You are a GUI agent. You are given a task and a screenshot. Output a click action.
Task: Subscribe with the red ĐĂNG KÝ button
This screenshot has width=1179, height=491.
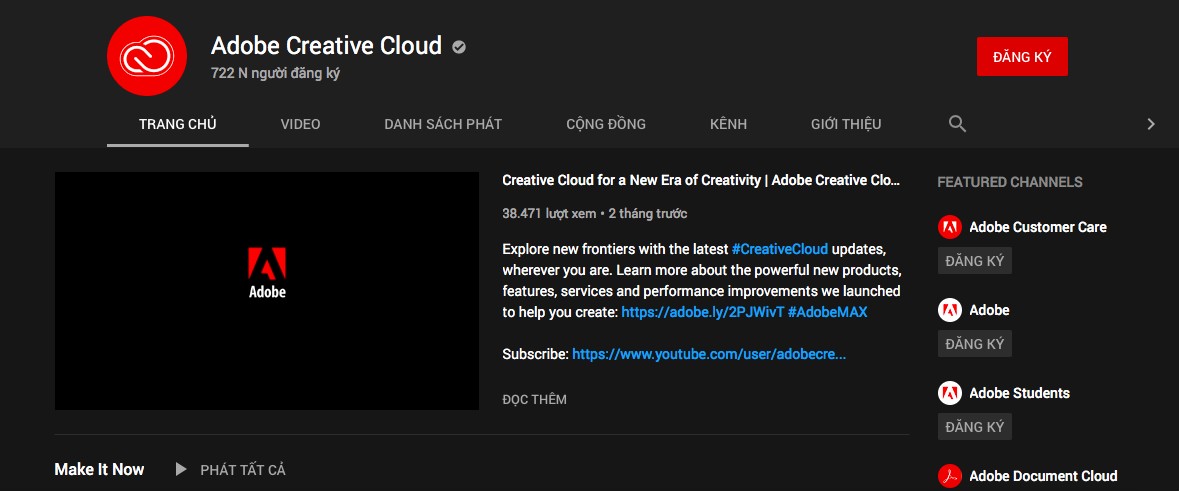(1022, 56)
